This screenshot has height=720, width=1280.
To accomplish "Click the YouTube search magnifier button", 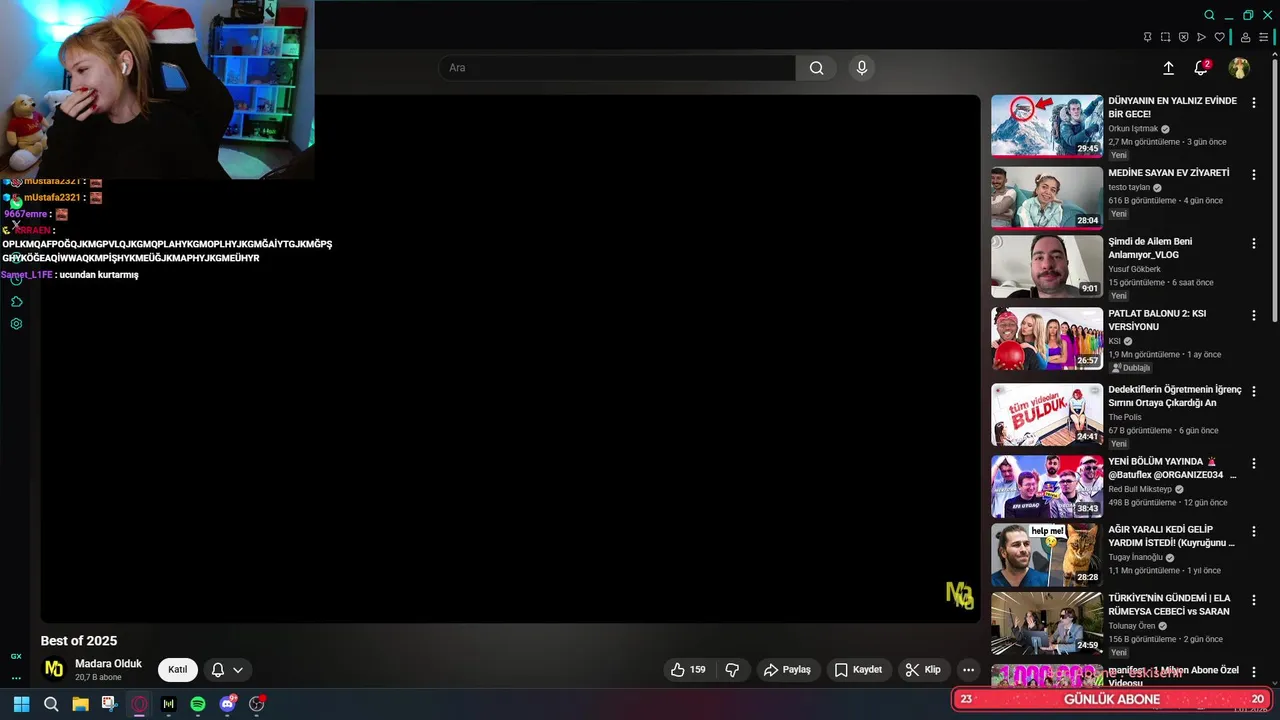I will tap(816, 68).
